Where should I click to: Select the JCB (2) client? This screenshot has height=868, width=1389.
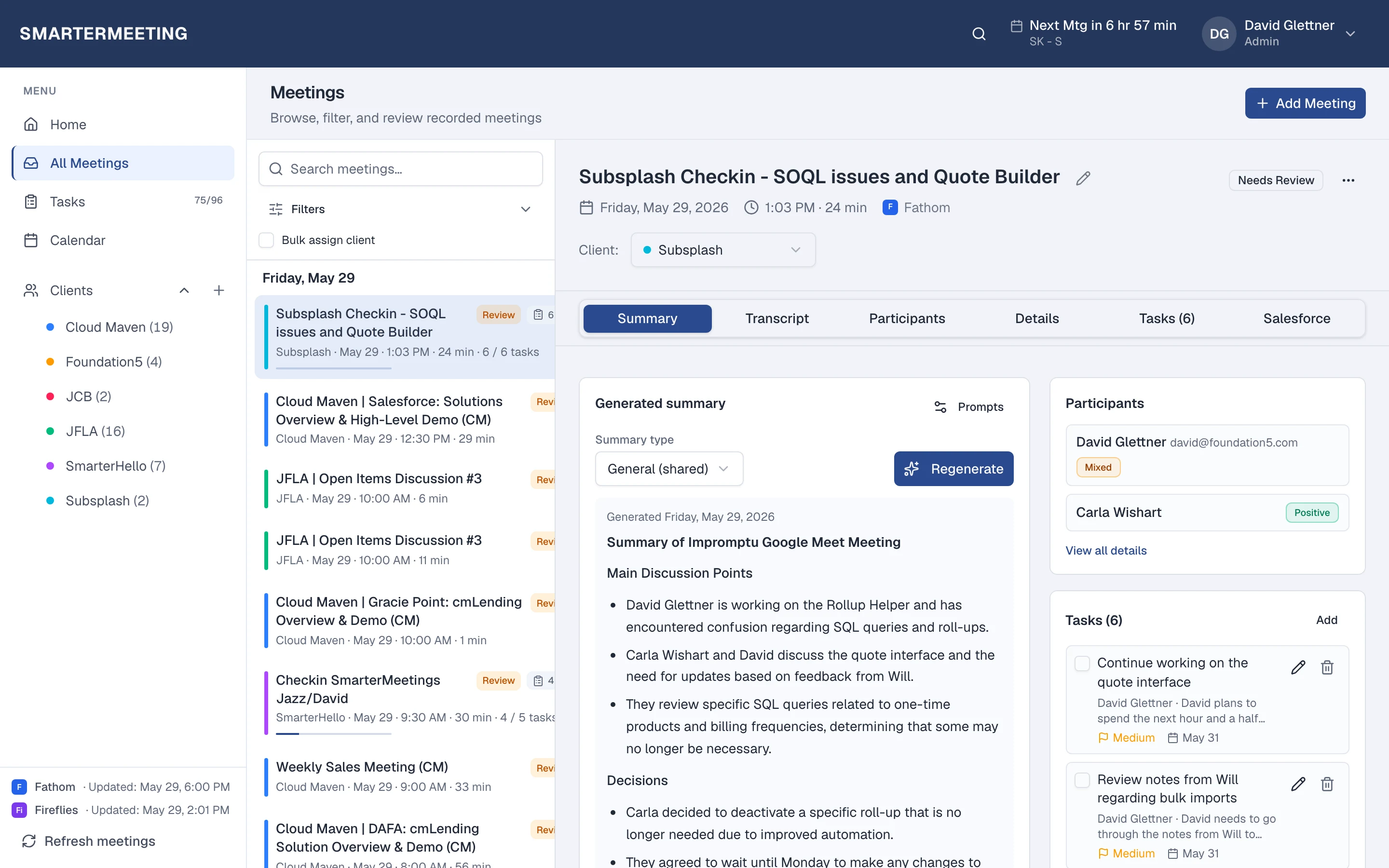click(88, 397)
